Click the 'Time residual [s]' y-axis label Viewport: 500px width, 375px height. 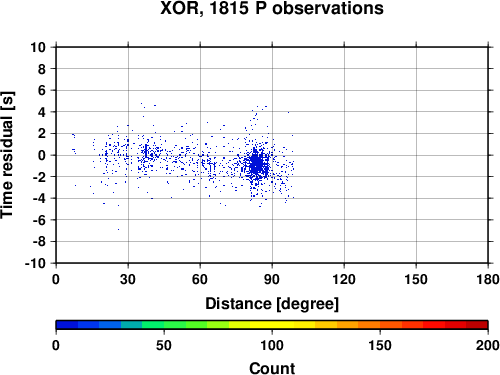pyautogui.click(x=7, y=155)
